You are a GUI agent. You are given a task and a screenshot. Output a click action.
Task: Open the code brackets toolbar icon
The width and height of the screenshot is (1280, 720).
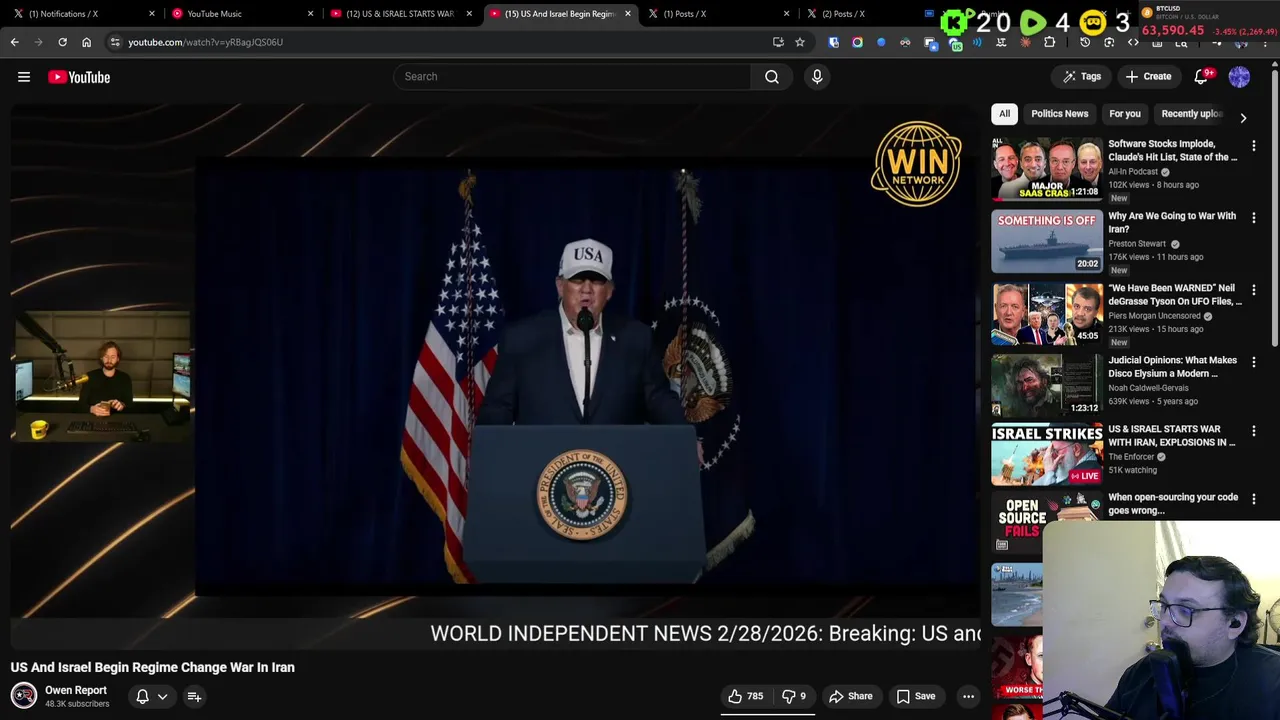pos(1133,42)
